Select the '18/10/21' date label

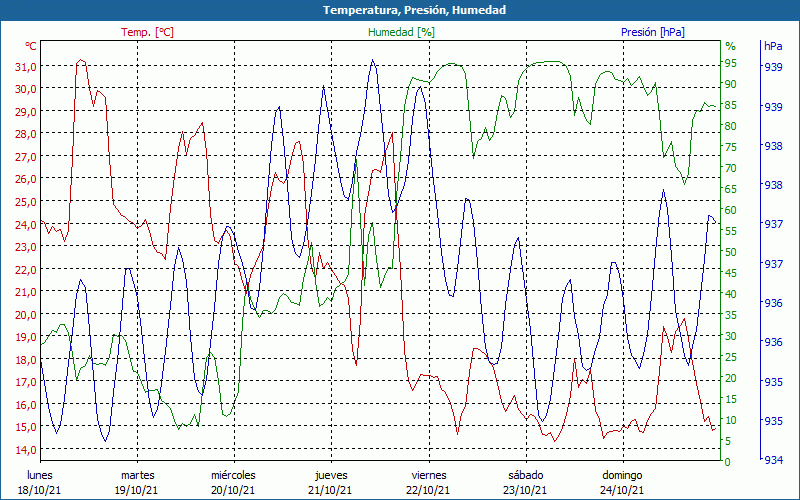[x=39, y=491]
